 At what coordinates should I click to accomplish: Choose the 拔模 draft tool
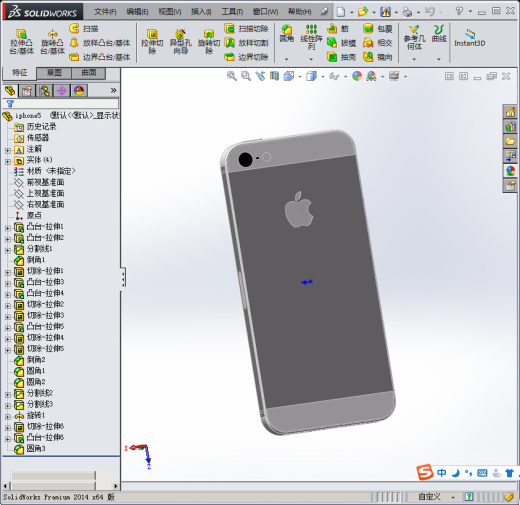click(x=341, y=43)
